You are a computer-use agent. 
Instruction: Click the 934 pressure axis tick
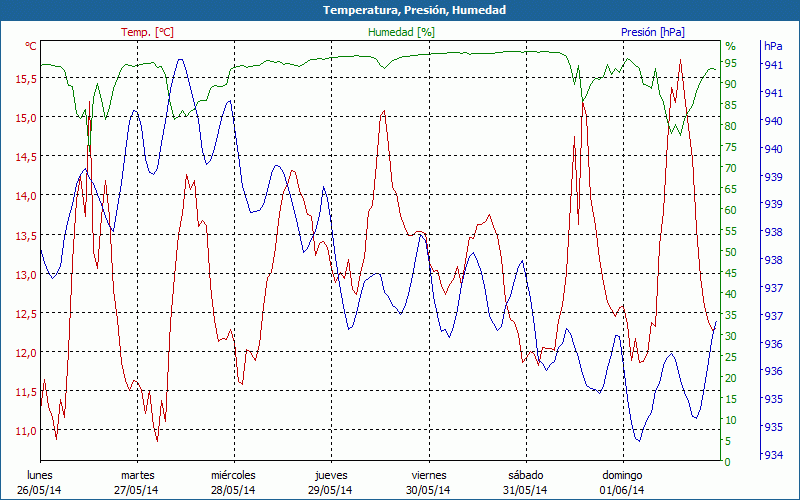(773, 455)
